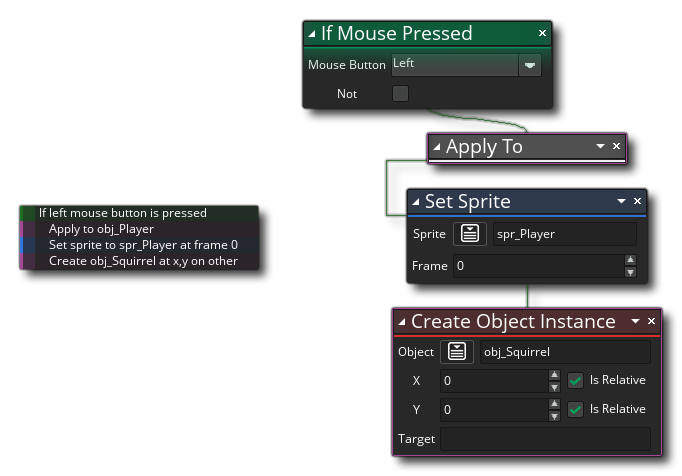Open object picker icon beside obj_Squirrel
This screenshot has width=682, height=476.
(x=457, y=352)
